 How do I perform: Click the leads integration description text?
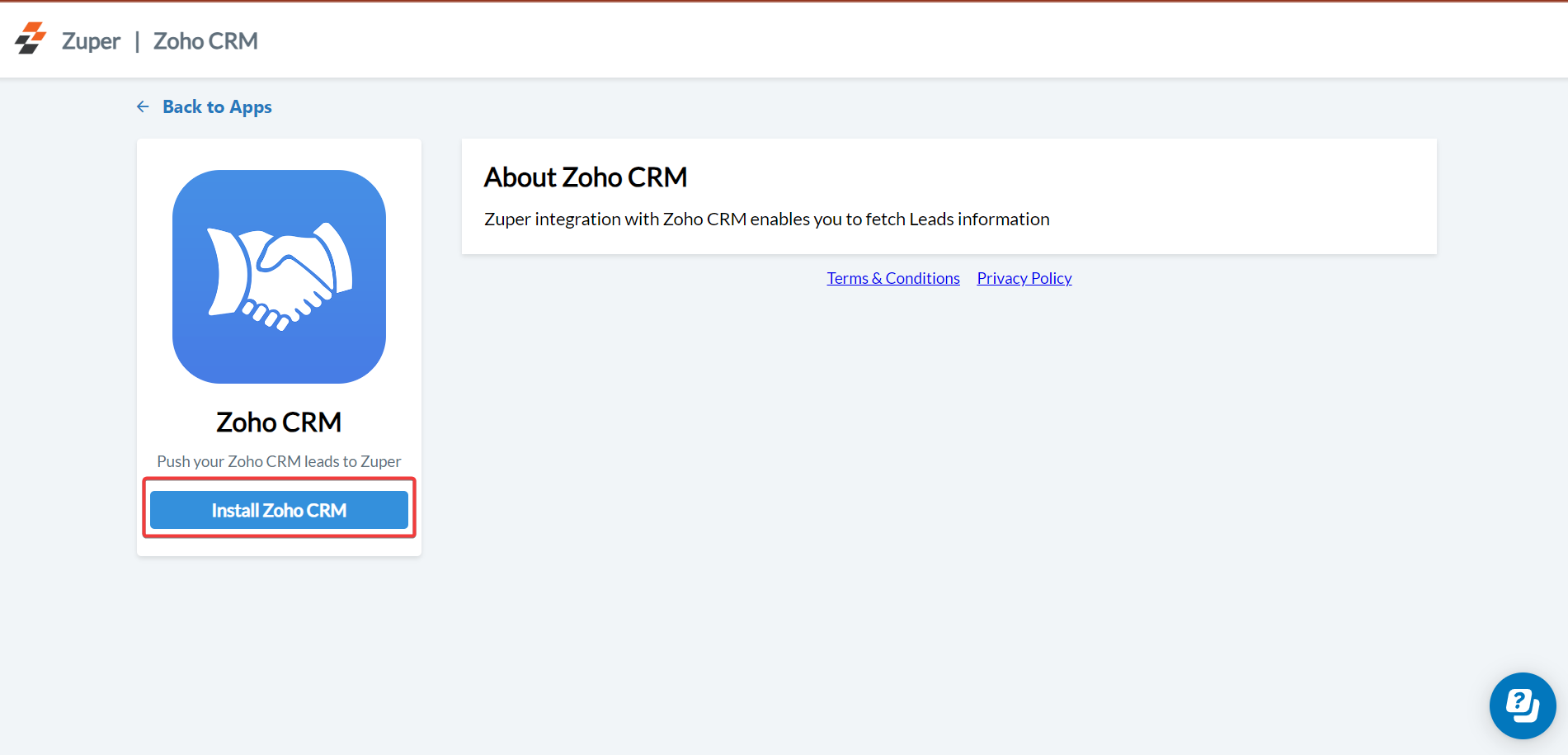tap(766, 219)
